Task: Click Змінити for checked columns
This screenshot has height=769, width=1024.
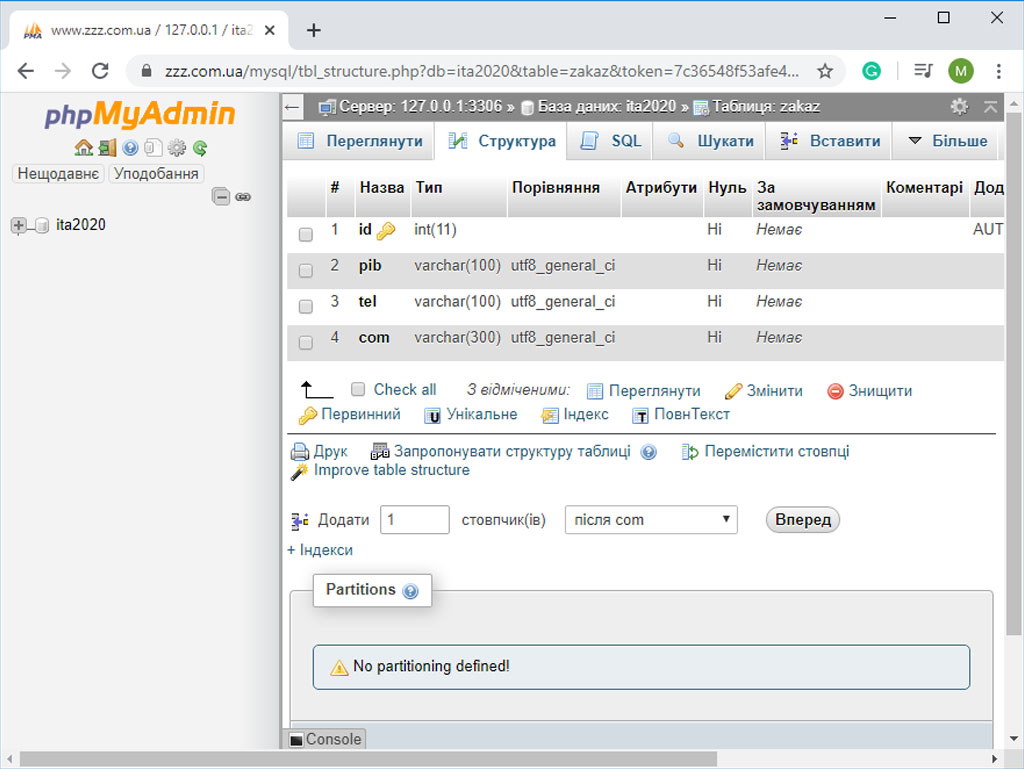Action: click(x=763, y=391)
